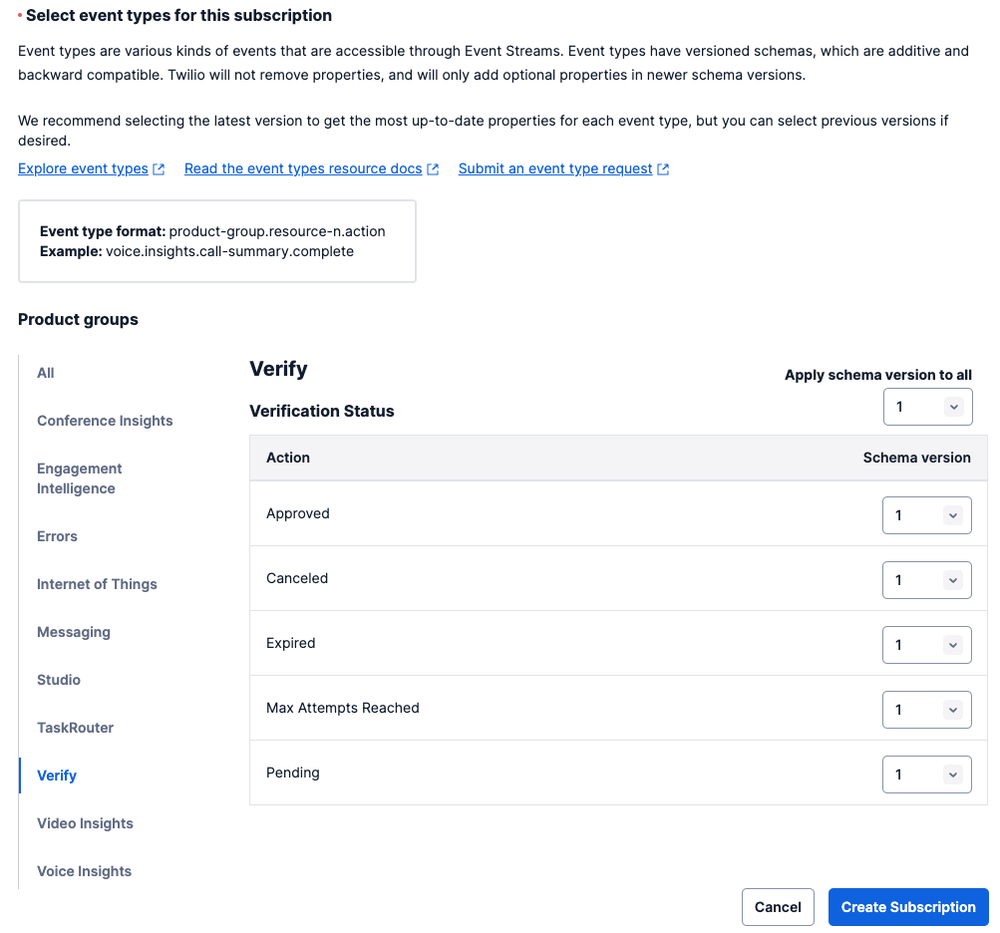Open the Engagement Intelligence group
The image size is (1000, 933).
pos(79,478)
